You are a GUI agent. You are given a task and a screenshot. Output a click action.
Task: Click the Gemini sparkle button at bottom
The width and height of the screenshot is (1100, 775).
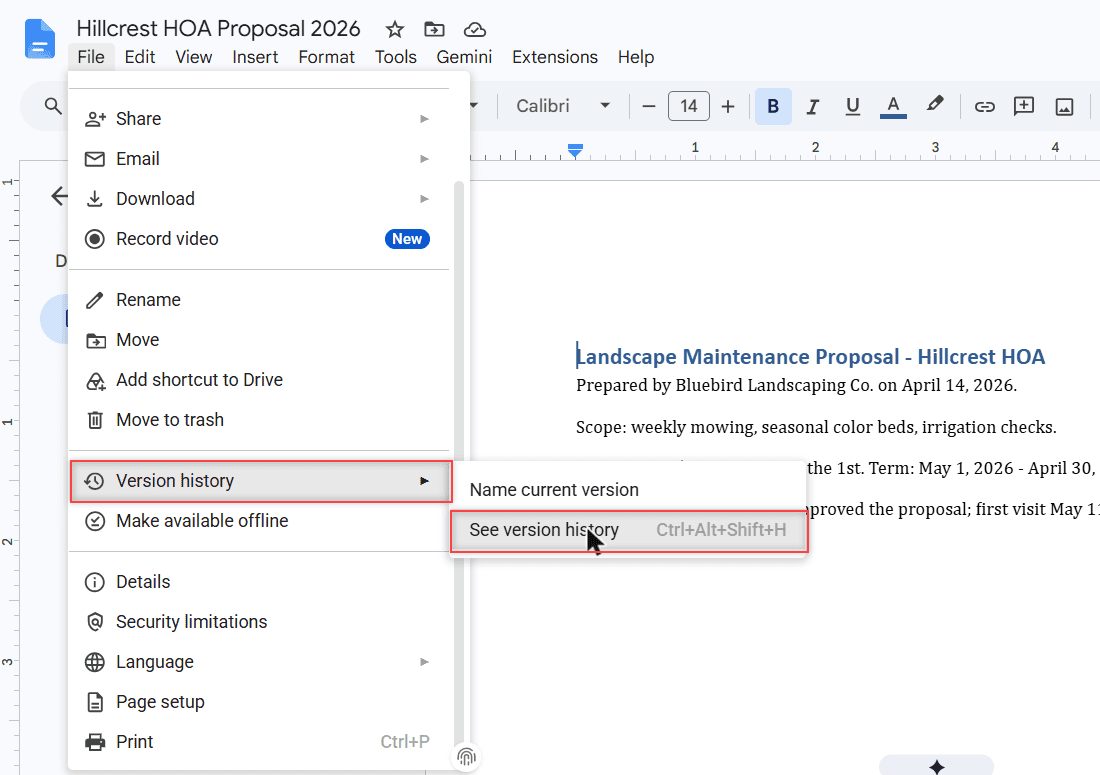[x=937, y=767]
